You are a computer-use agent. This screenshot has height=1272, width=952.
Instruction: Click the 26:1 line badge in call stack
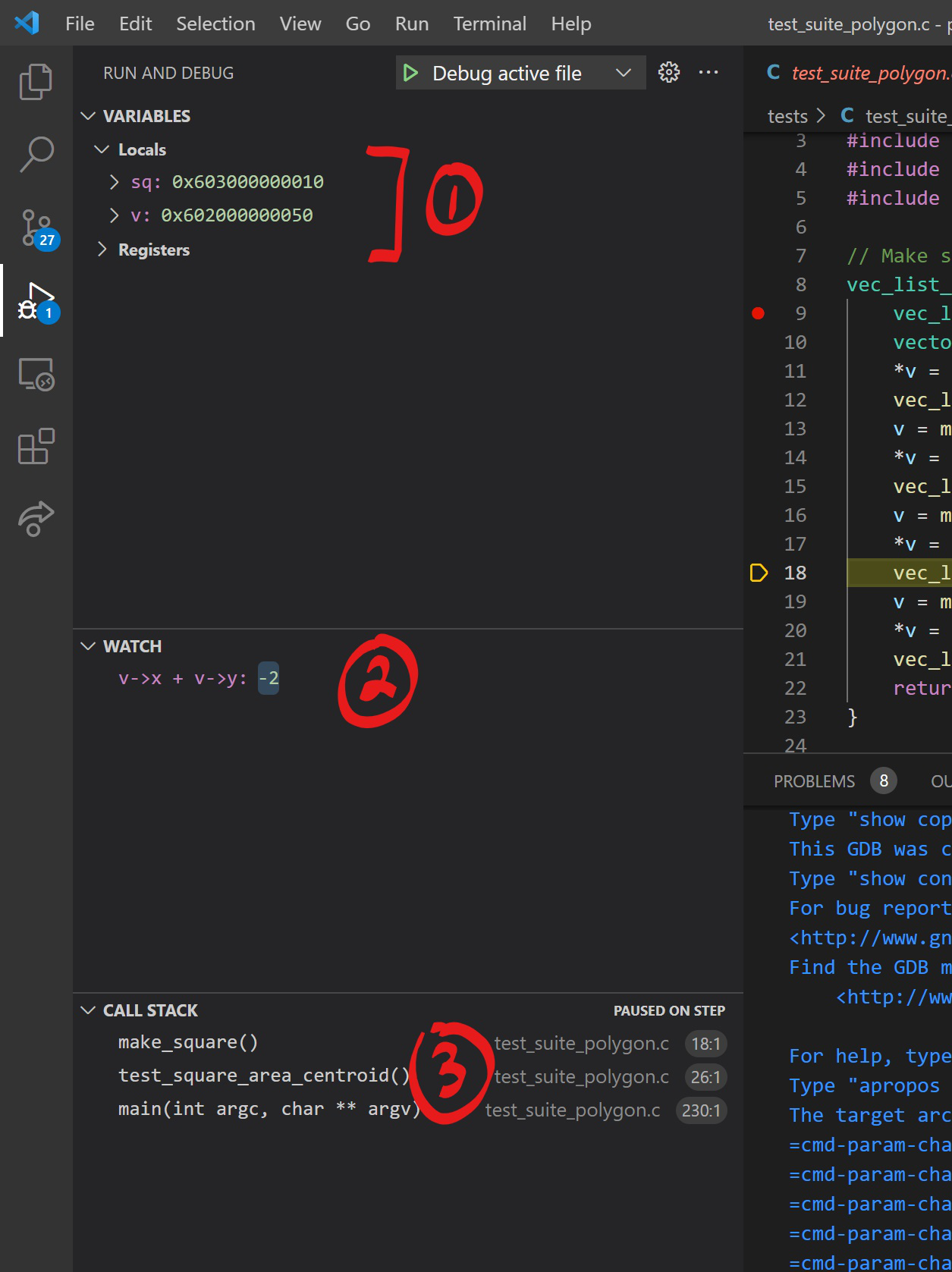coord(706,1077)
